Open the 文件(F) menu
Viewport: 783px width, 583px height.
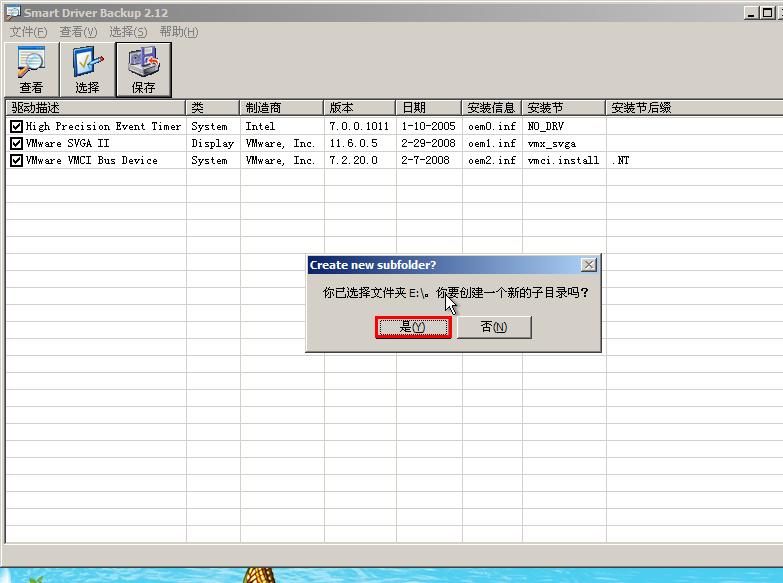tap(28, 32)
